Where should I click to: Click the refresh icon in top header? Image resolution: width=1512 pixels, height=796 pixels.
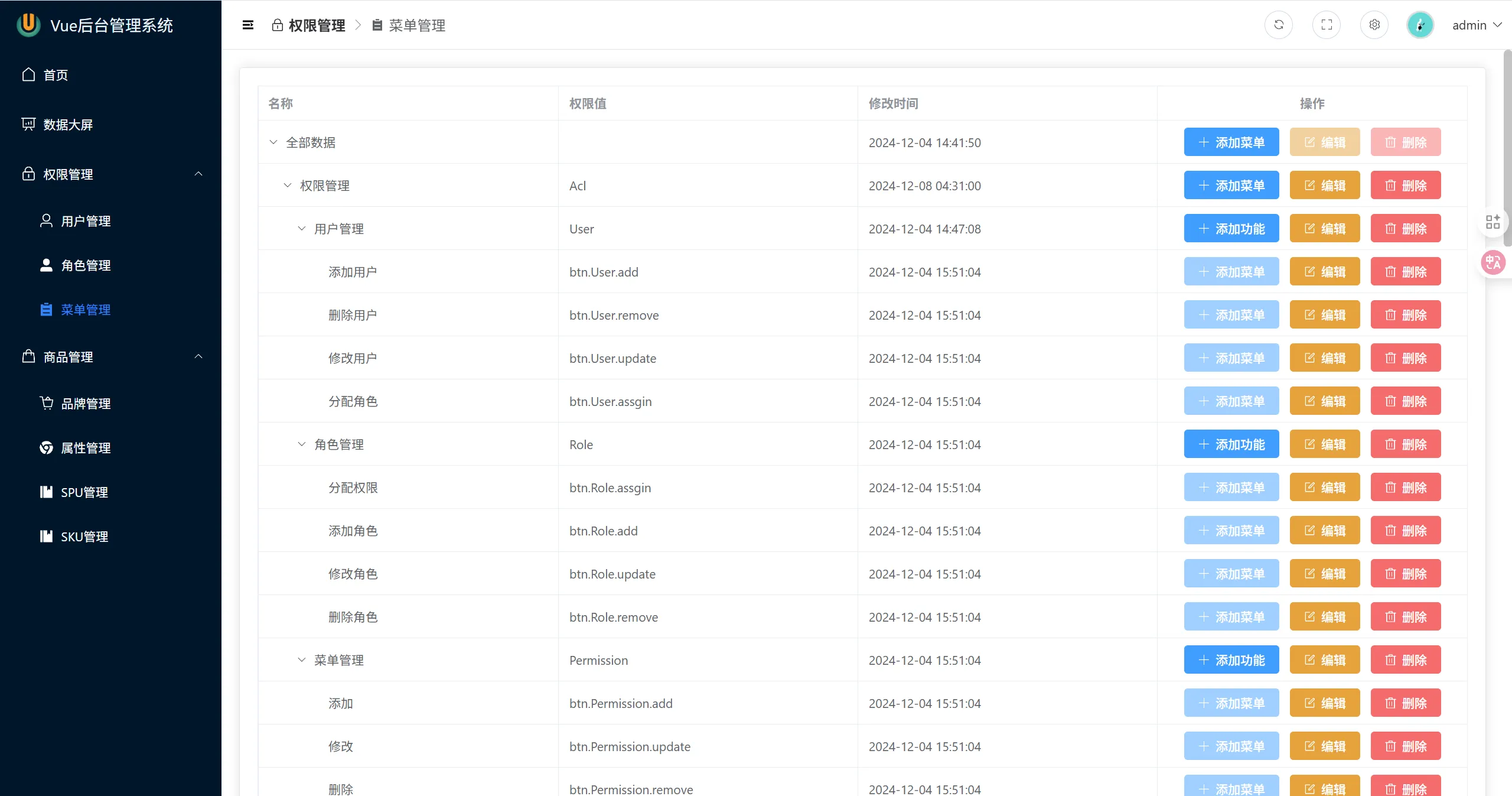tap(1278, 25)
